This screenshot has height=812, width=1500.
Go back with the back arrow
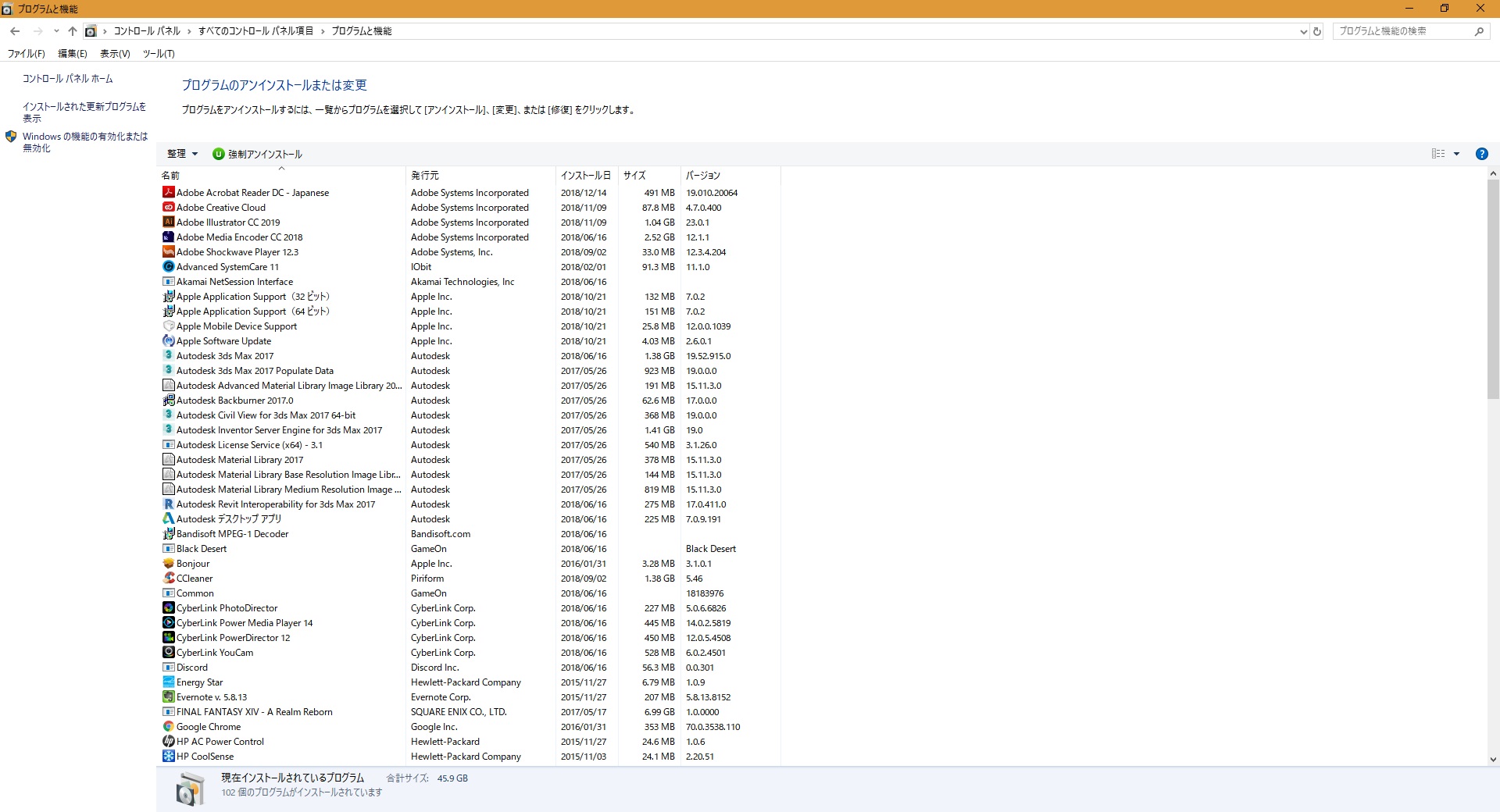(15, 31)
